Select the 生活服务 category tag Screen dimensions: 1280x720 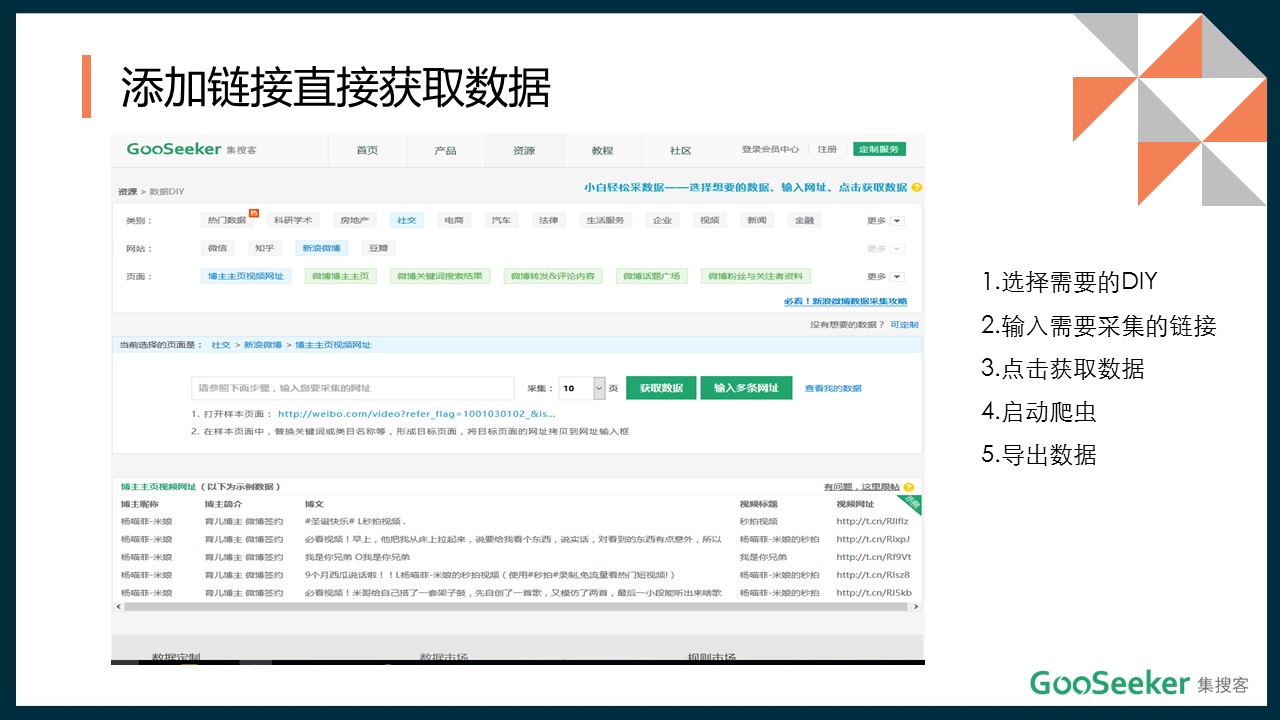(605, 220)
